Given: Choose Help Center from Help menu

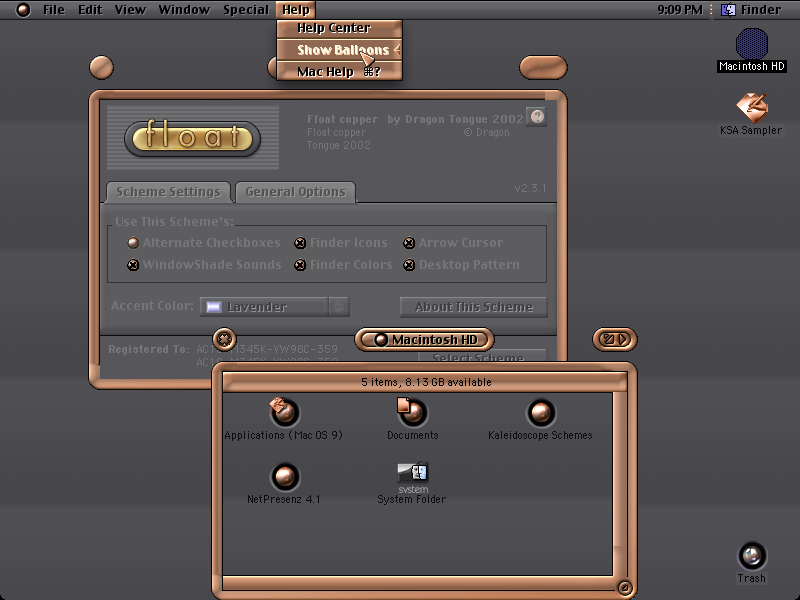Looking at the screenshot, I should pos(339,28).
